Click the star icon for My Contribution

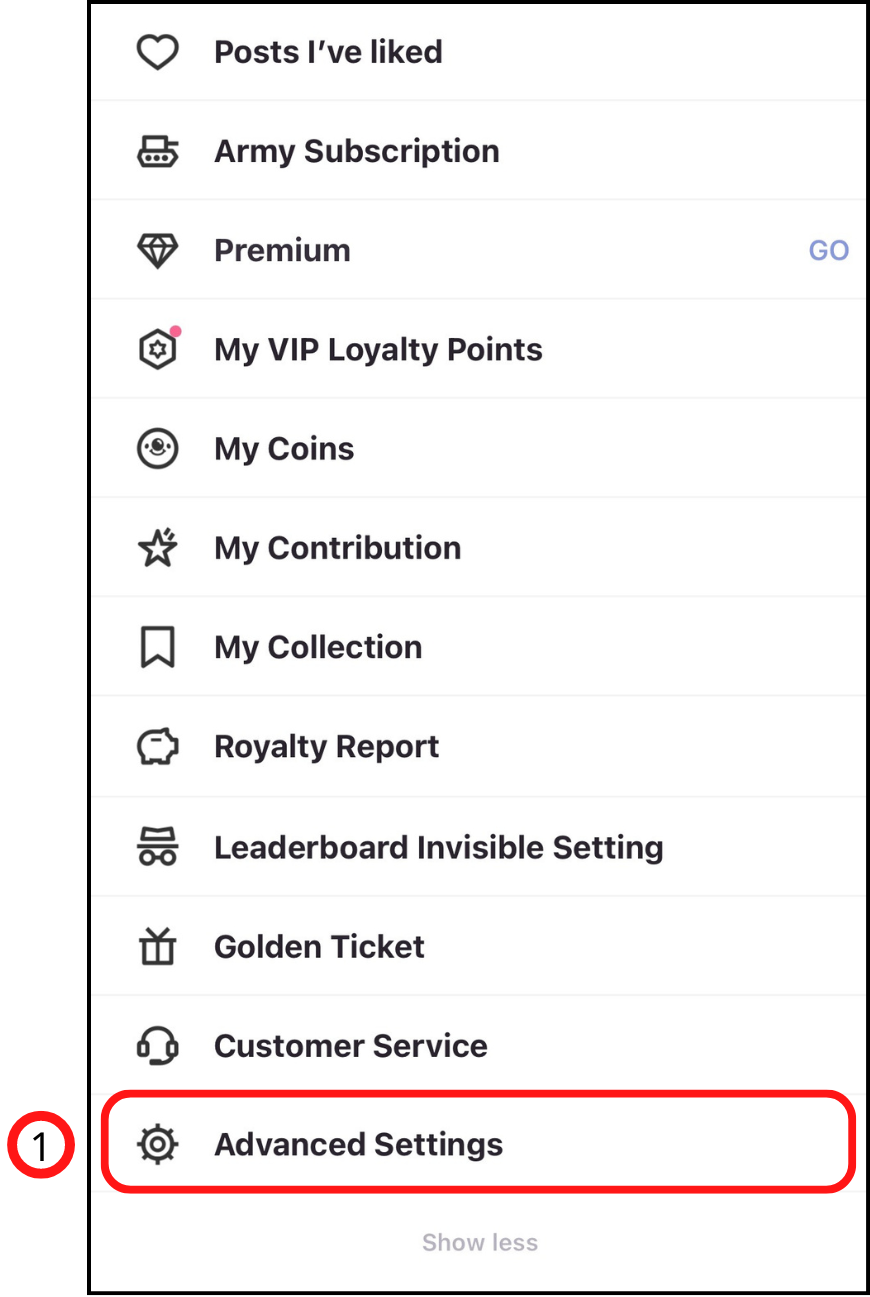tap(157, 548)
